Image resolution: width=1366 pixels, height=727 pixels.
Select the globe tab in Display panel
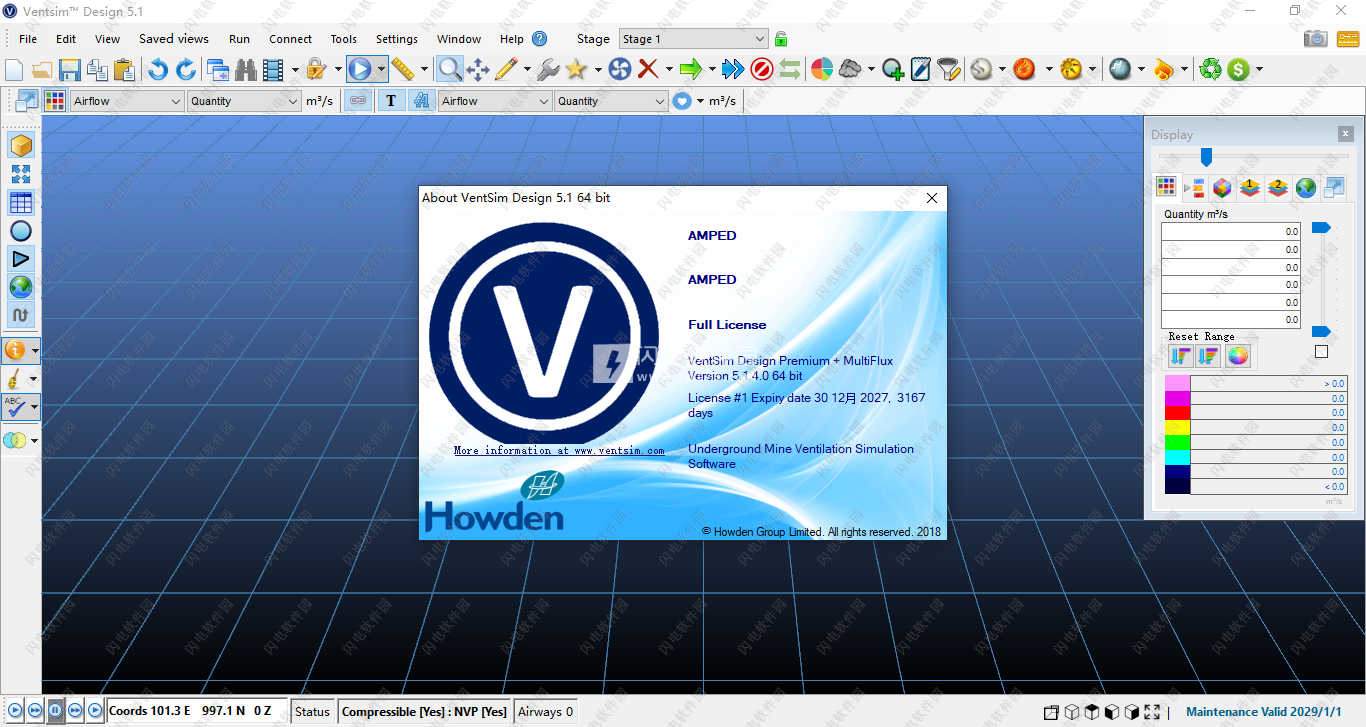coord(1305,187)
